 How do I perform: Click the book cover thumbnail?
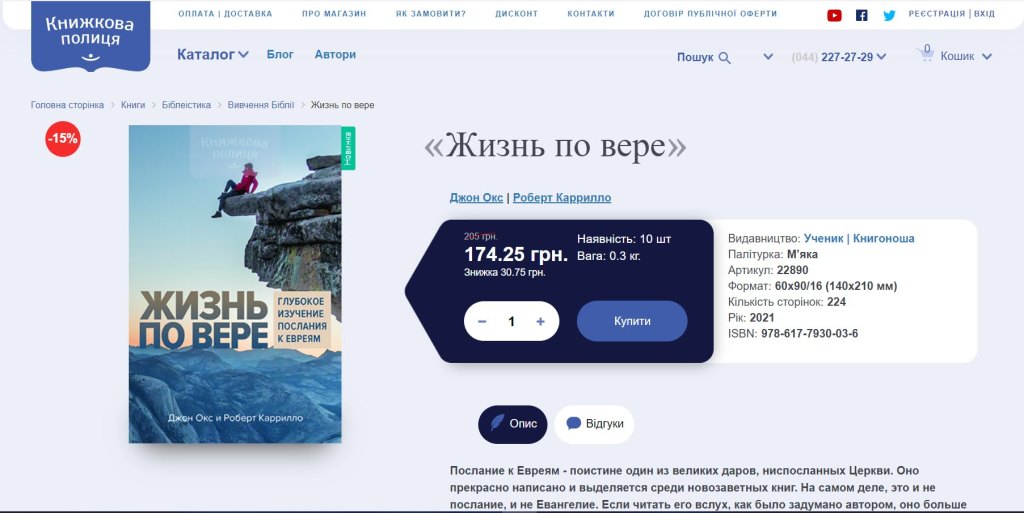point(235,284)
